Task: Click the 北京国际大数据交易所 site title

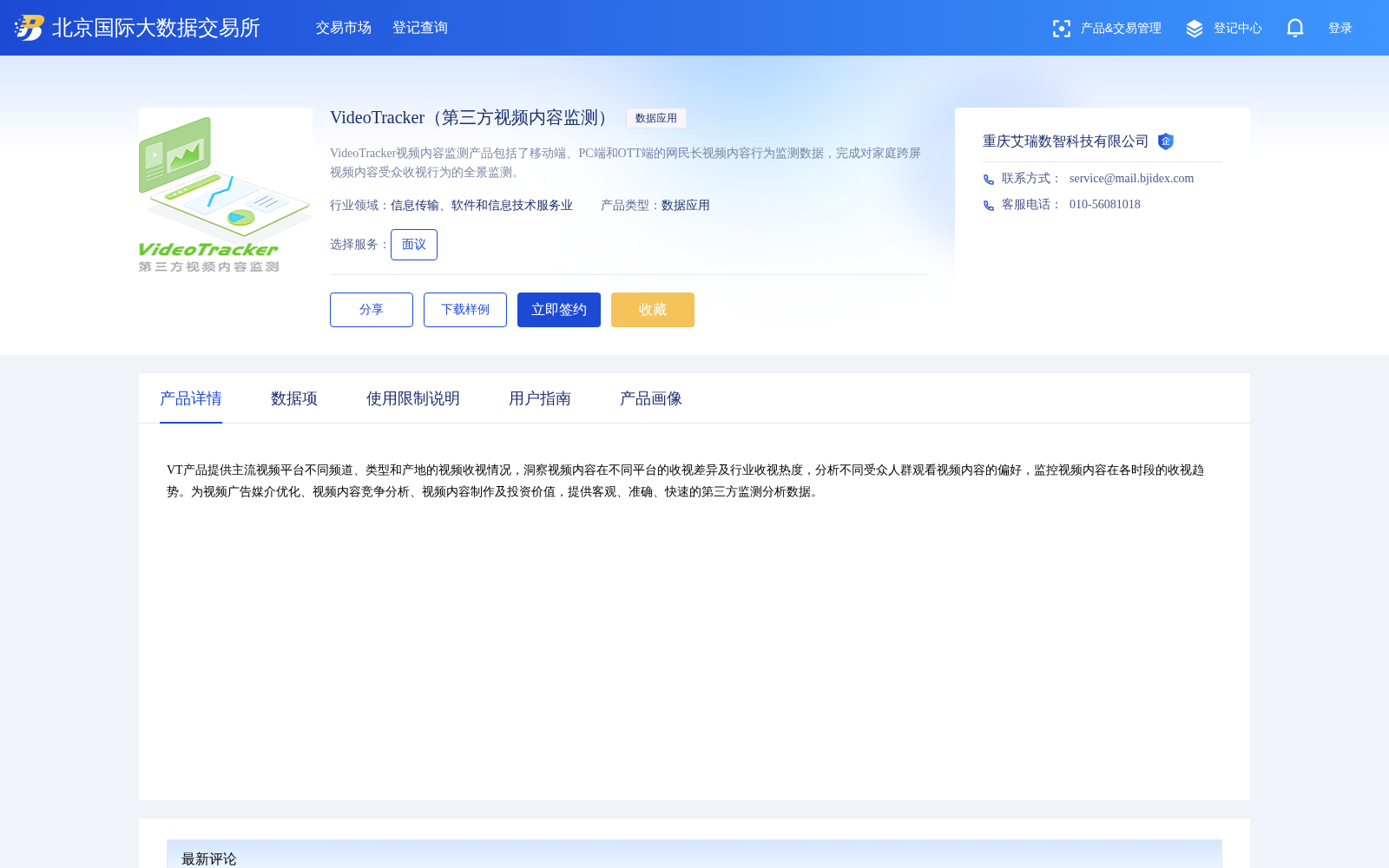Action: (x=156, y=28)
